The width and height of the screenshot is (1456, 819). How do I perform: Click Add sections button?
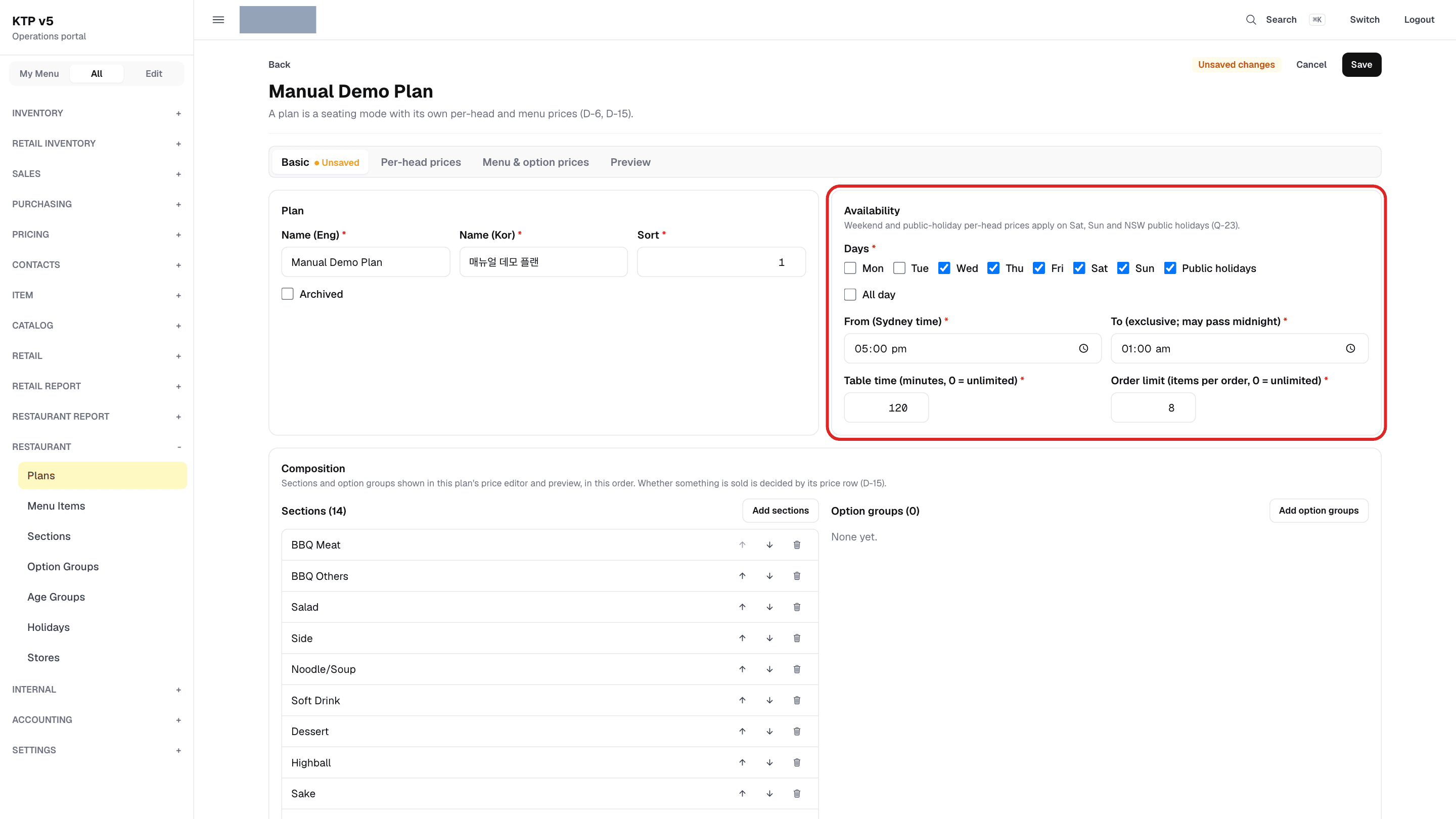click(x=780, y=511)
